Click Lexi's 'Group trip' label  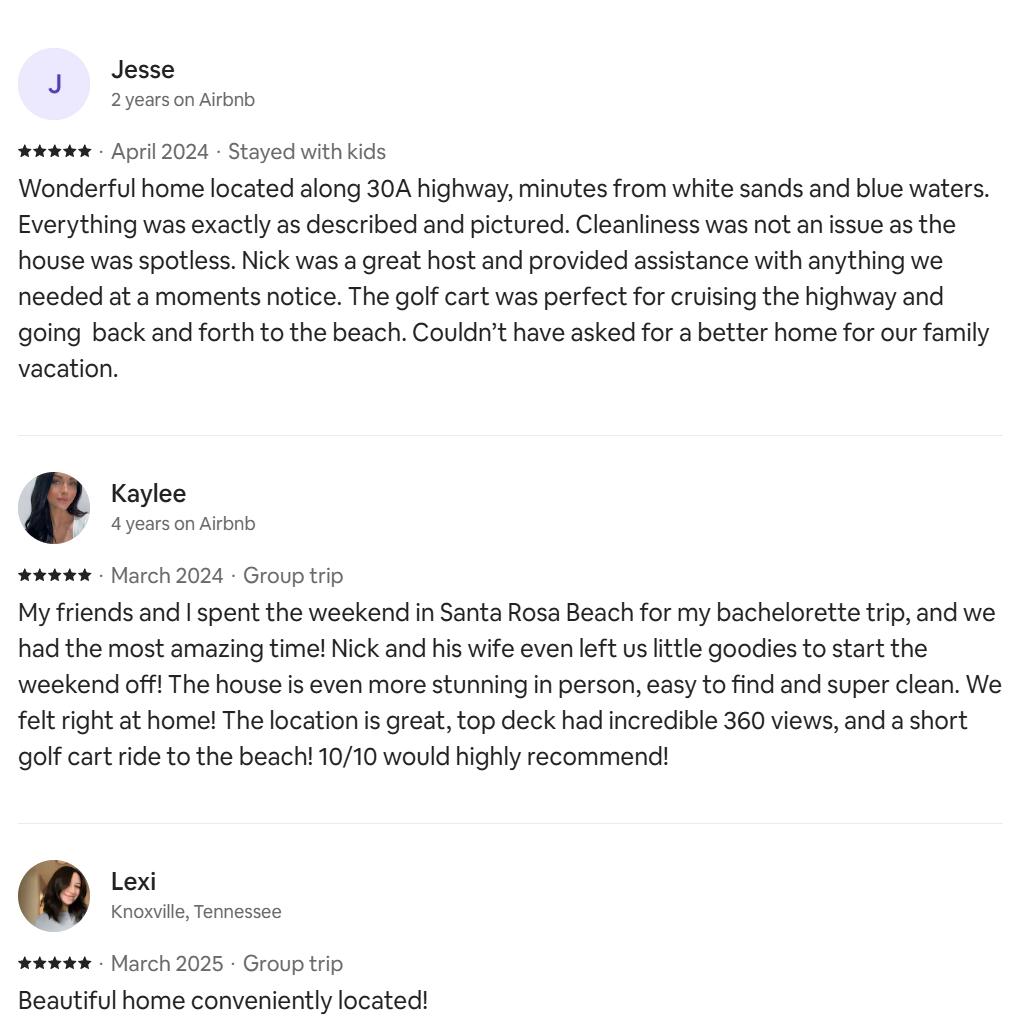(x=293, y=964)
